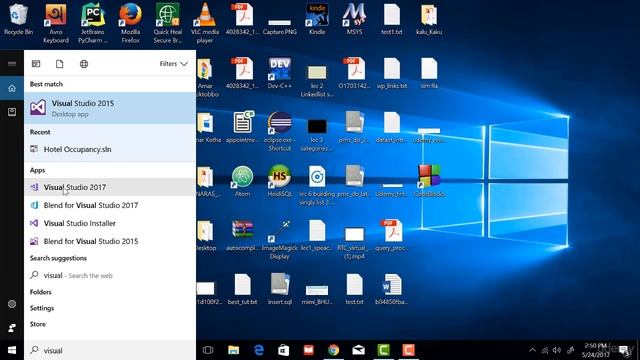Viewport: 640px width, 360px height.
Task: Select the VLC media player desktop shortcut
Action: tap(205, 24)
